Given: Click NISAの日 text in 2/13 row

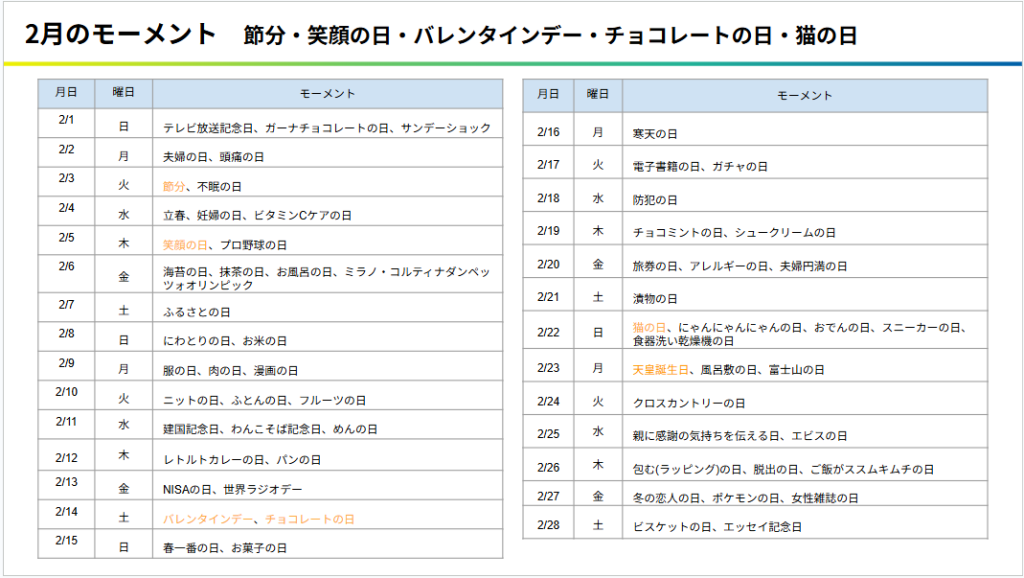Looking at the screenshot, I should tap(187, 490).
